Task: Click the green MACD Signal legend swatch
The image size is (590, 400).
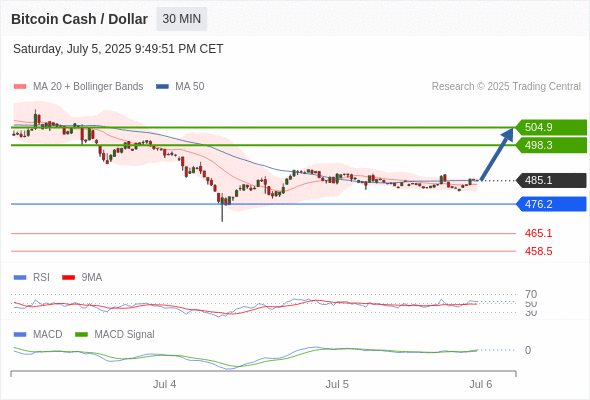Action: [x=81, y=335]
